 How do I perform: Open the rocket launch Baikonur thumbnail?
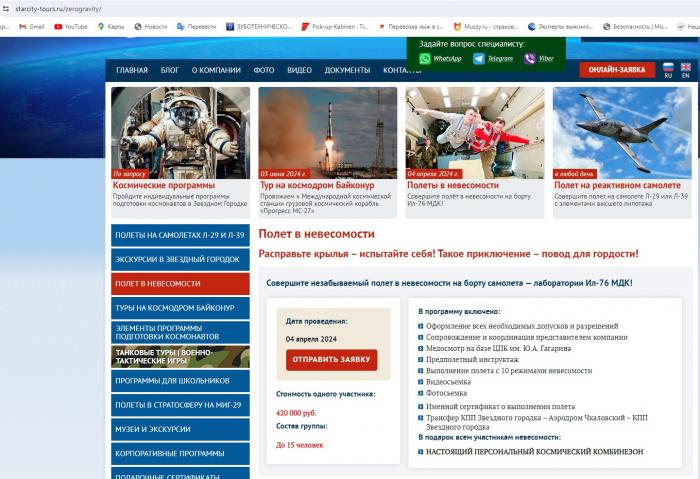(328, 133)
